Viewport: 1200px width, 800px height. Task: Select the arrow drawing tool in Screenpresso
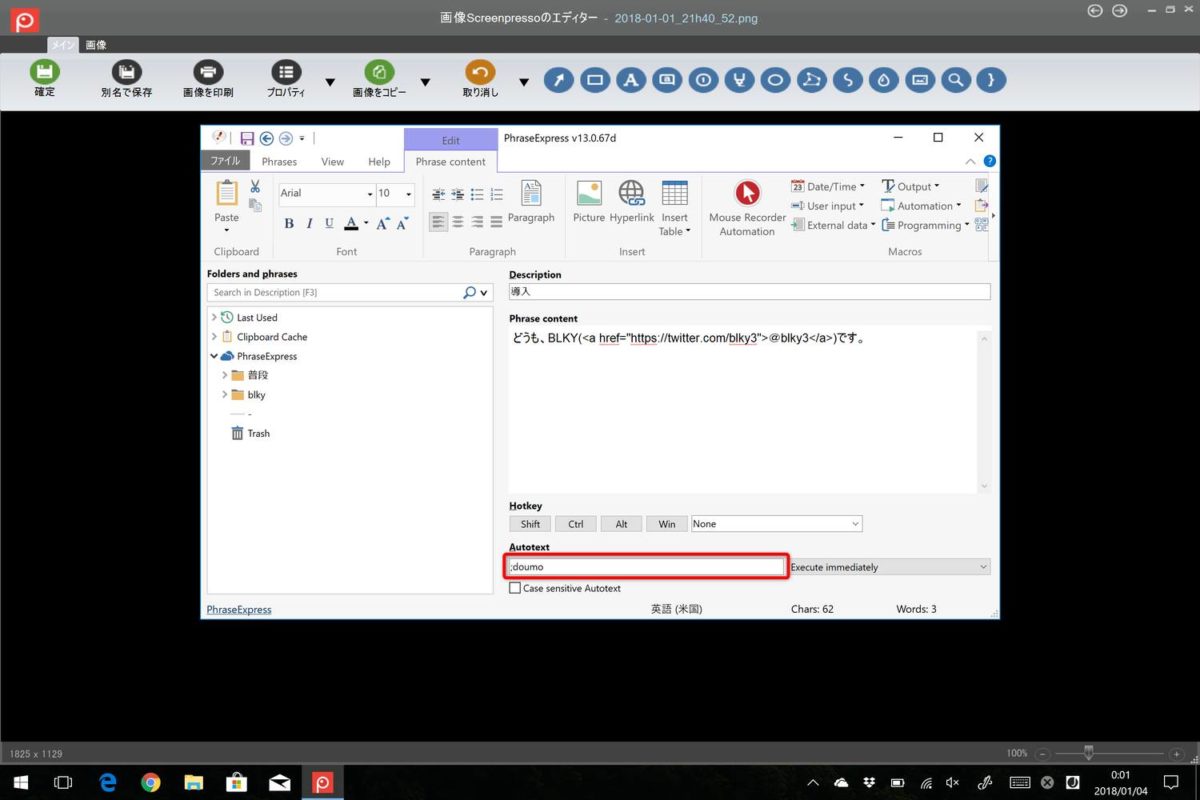[x=559, y=80]
